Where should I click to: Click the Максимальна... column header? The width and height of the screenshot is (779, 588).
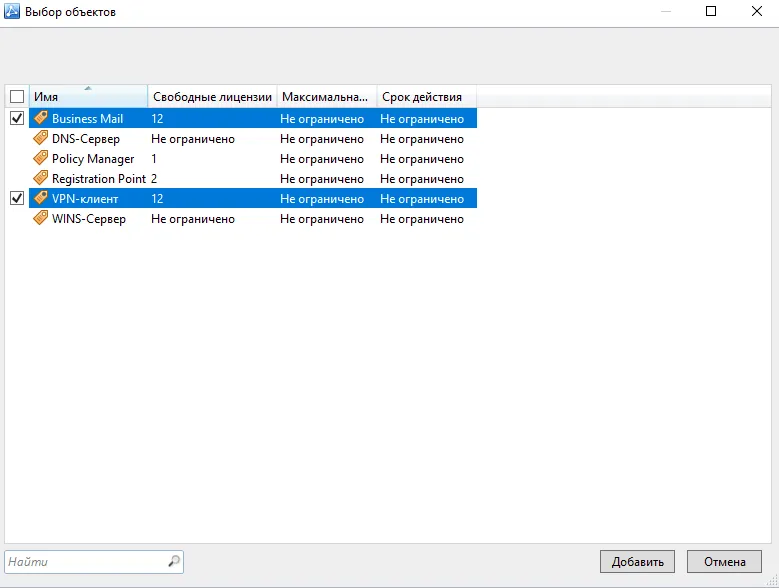coord(327,96)
